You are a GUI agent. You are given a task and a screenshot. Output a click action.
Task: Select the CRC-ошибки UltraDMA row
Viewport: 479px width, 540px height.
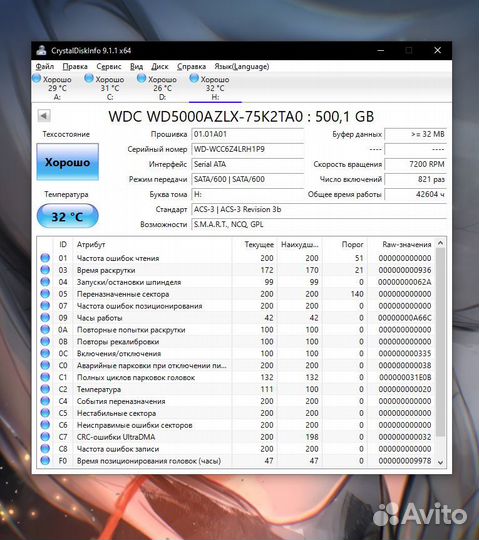[236, 437]
